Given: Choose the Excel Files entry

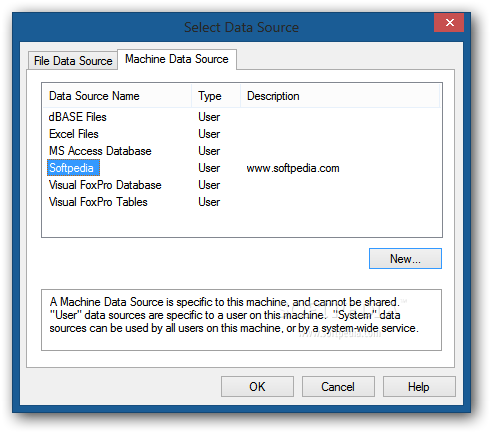Looking at the screenshot, I should click(x=74, y=134).
